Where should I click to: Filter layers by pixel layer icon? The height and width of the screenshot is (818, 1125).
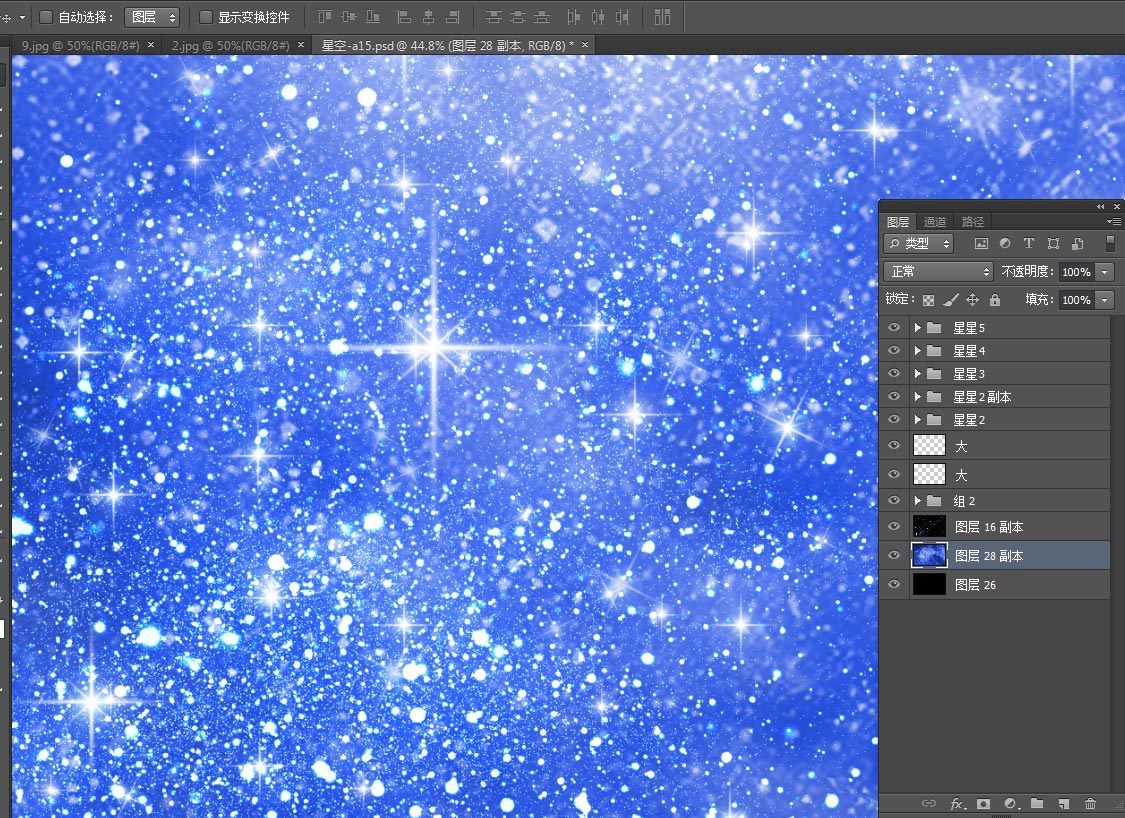[x=981, y=244]
